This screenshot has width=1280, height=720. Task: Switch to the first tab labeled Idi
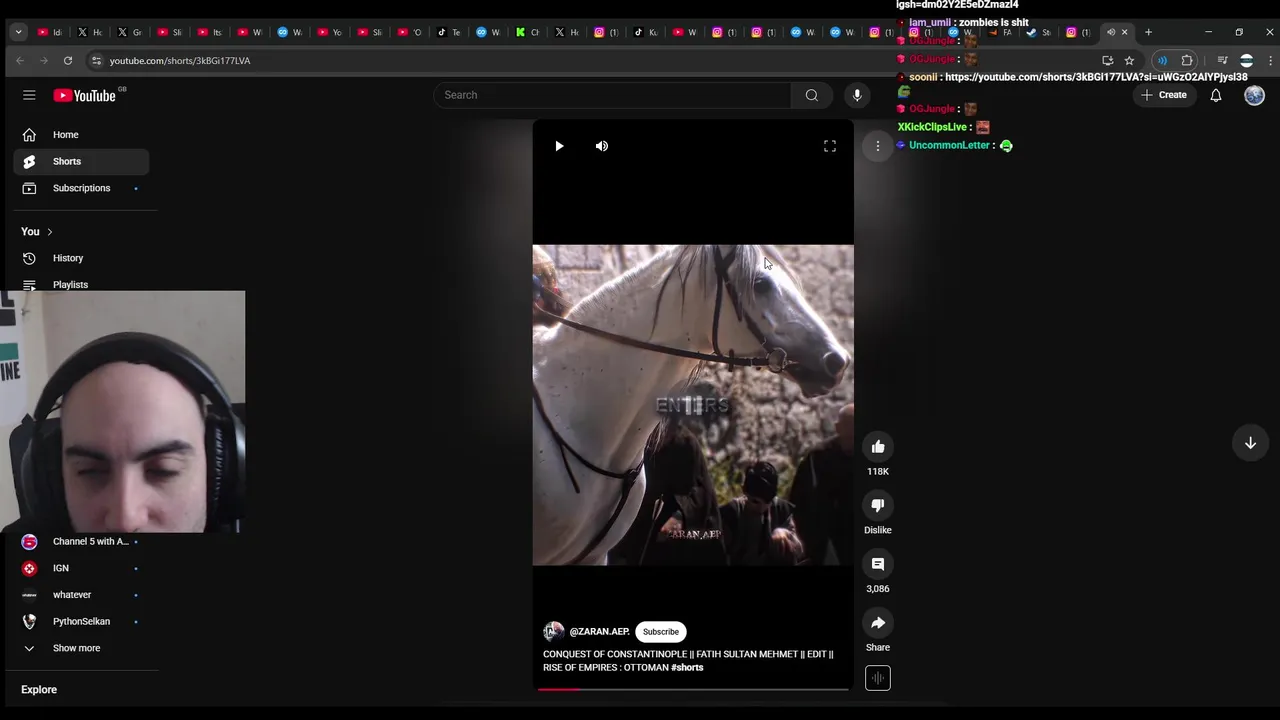click(51, 32)
